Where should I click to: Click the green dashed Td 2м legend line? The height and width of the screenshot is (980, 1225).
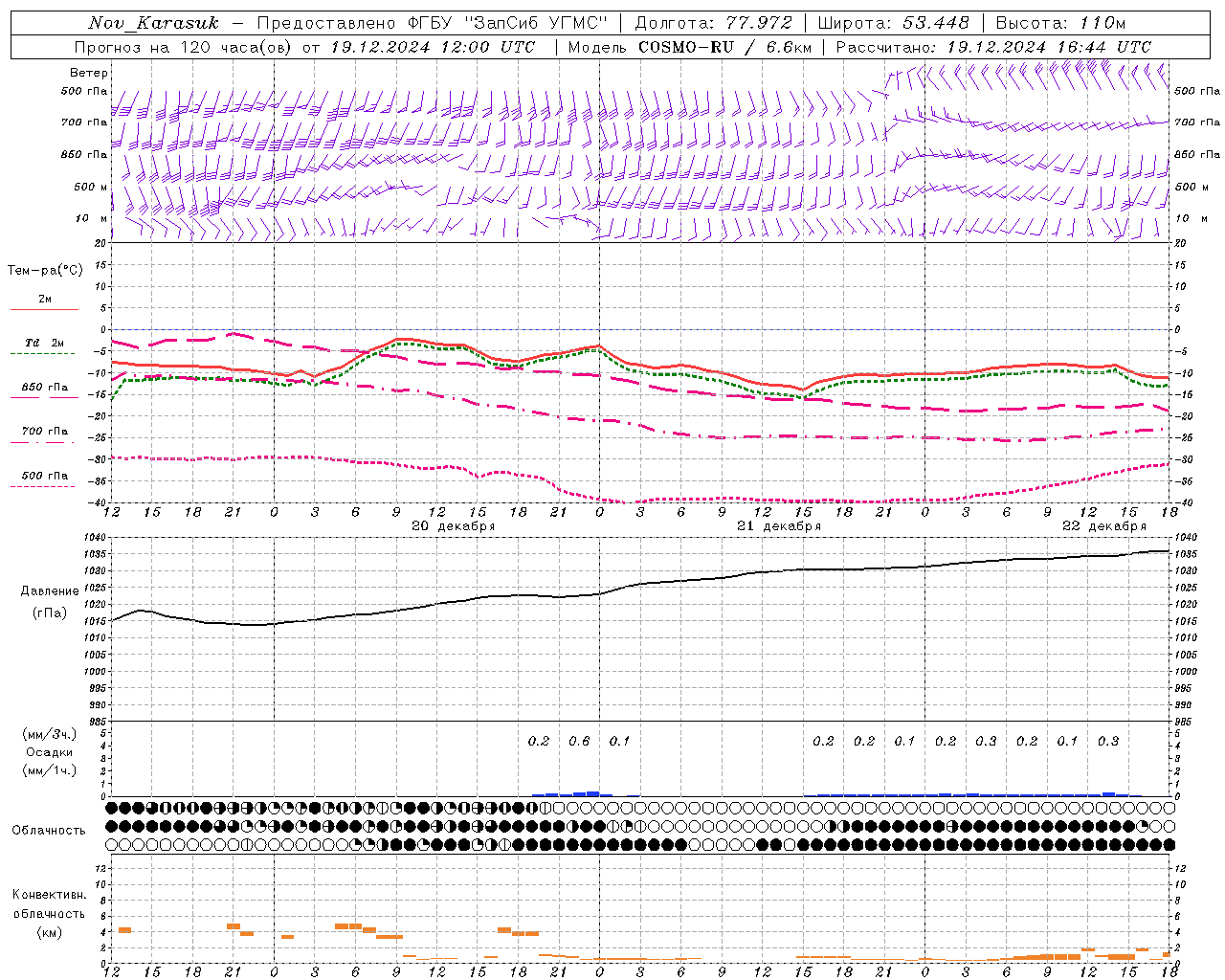click(42, 354)
